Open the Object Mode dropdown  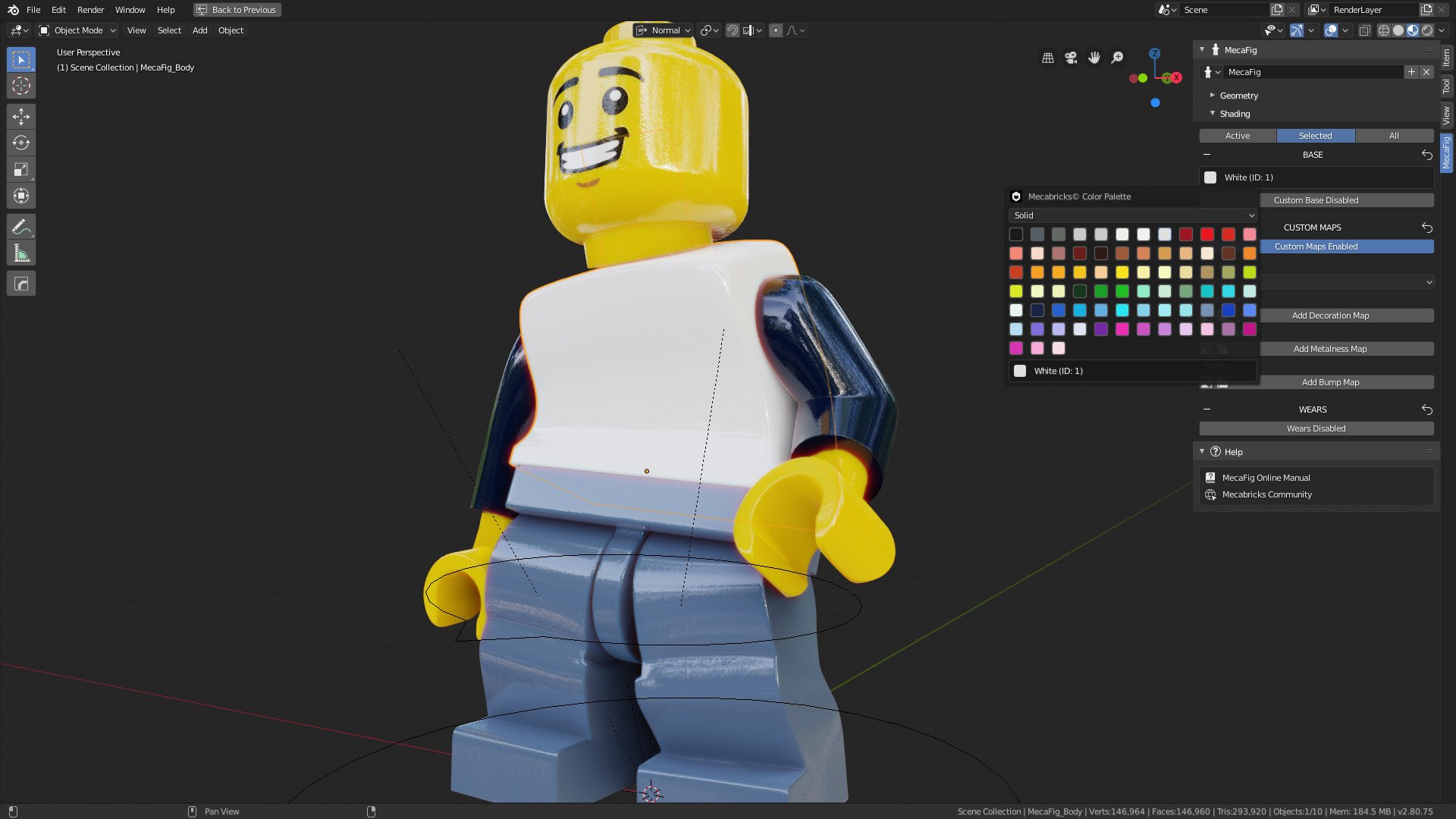[77, 30]
